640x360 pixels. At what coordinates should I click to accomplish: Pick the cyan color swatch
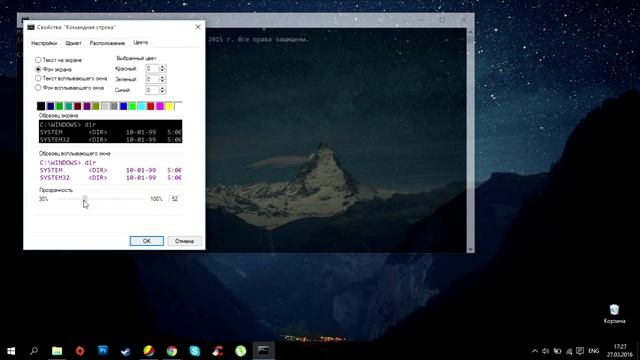142,106
